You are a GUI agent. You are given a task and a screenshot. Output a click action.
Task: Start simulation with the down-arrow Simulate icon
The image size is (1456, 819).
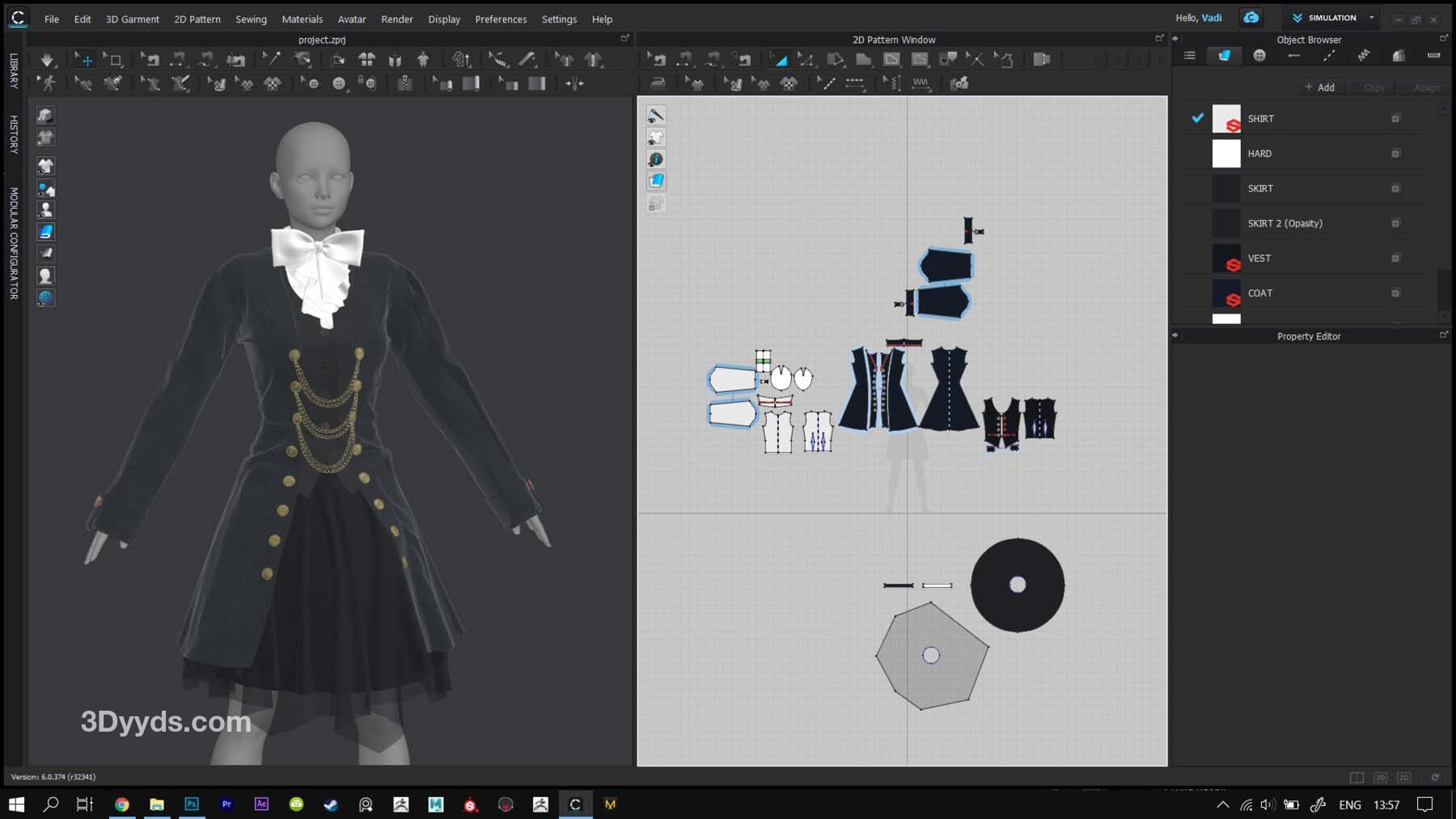47,60
